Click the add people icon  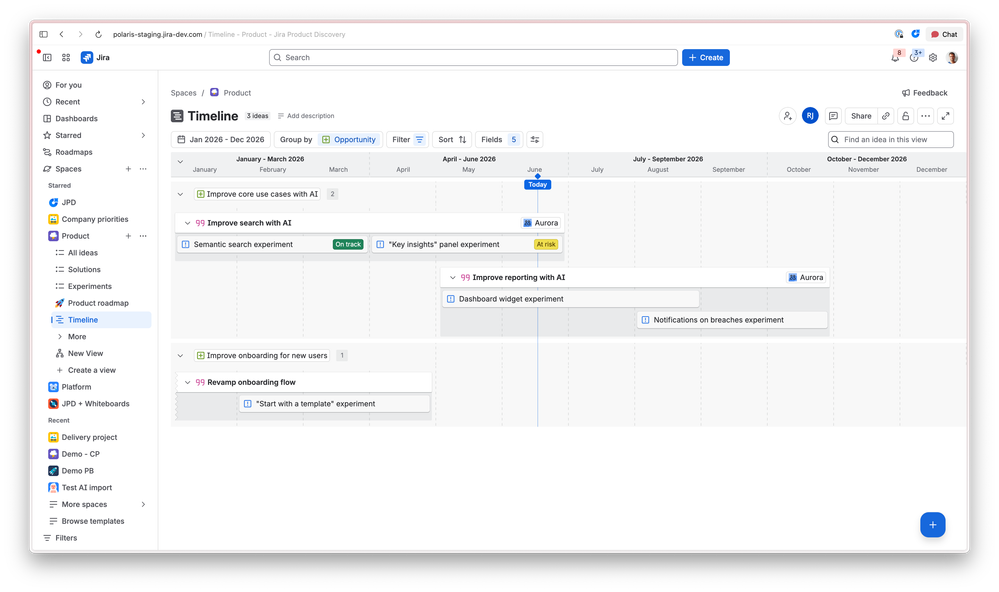(788, 116)
